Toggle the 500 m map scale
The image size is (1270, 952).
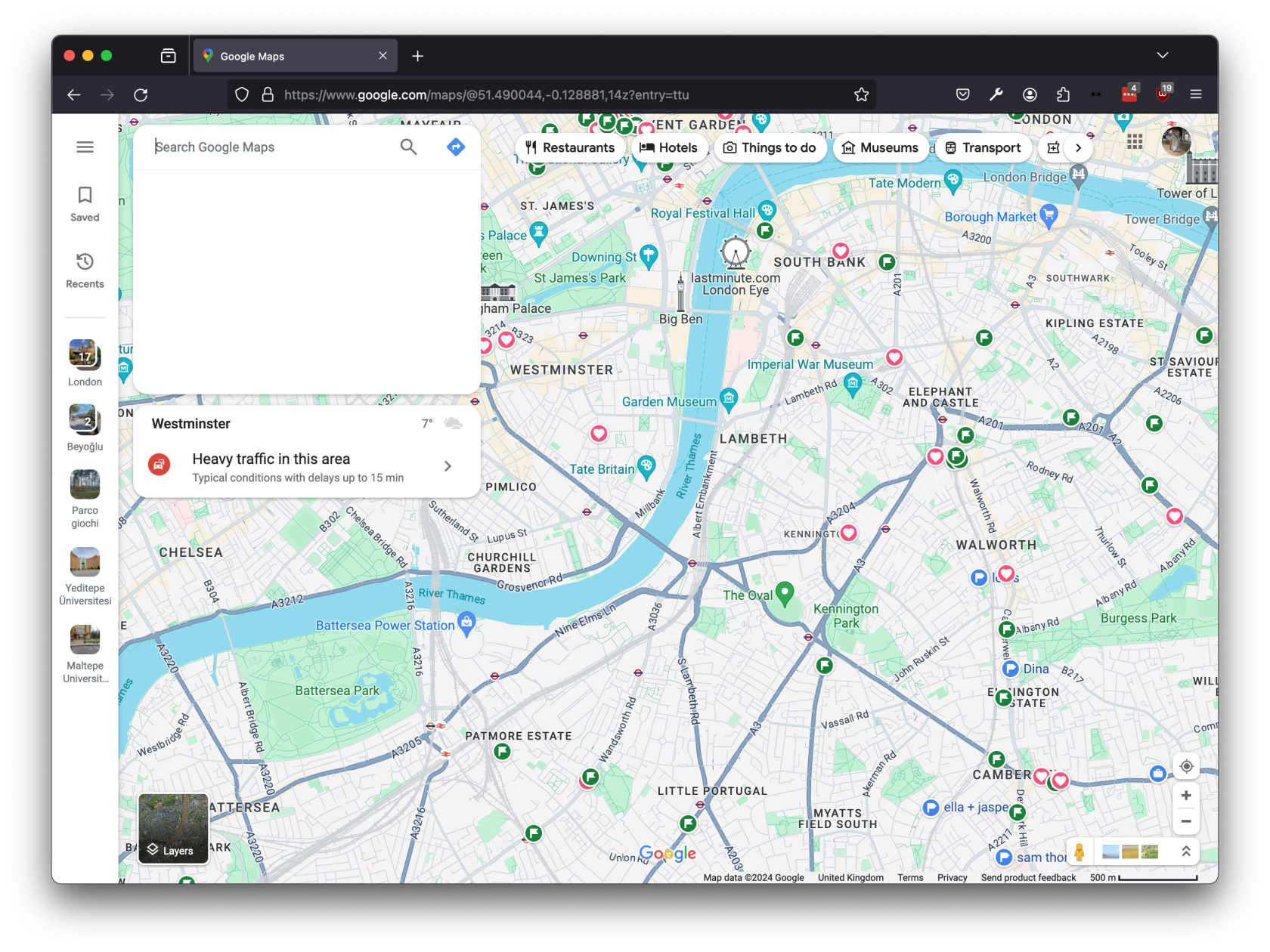[x=1144, y=878]
